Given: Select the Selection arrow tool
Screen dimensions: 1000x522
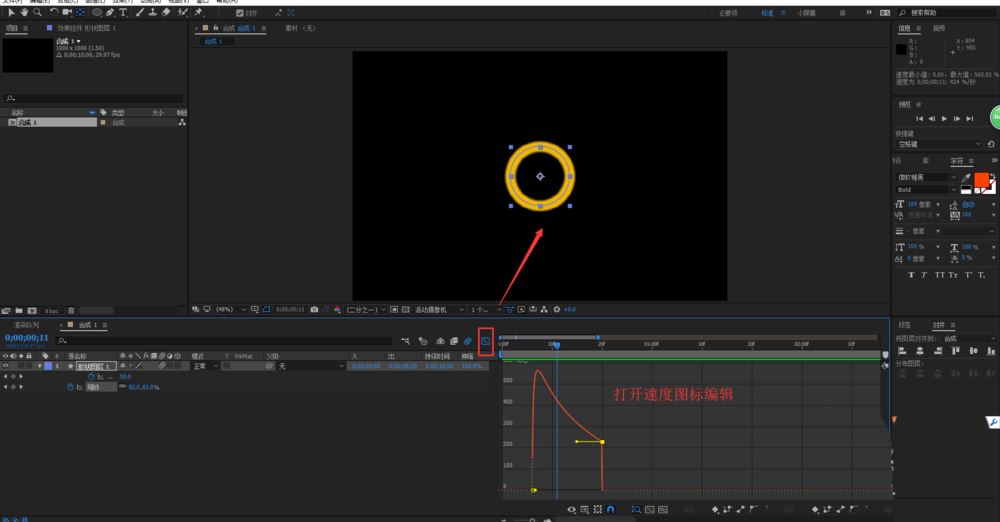Looking at the screenshot, I should pyautogui.click(x=11, y=12).
